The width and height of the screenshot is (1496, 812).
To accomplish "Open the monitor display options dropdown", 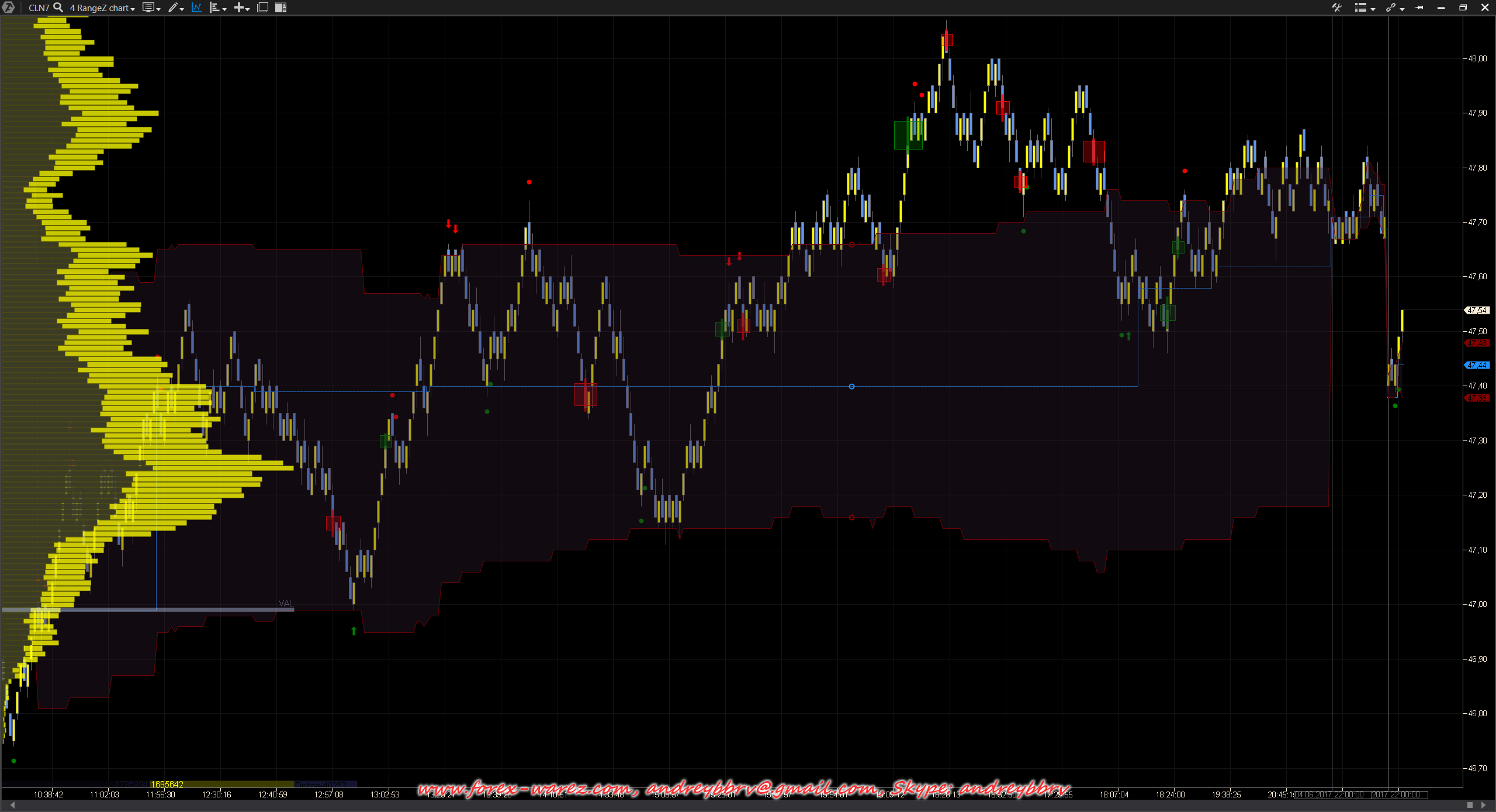I will coord(151,8).
